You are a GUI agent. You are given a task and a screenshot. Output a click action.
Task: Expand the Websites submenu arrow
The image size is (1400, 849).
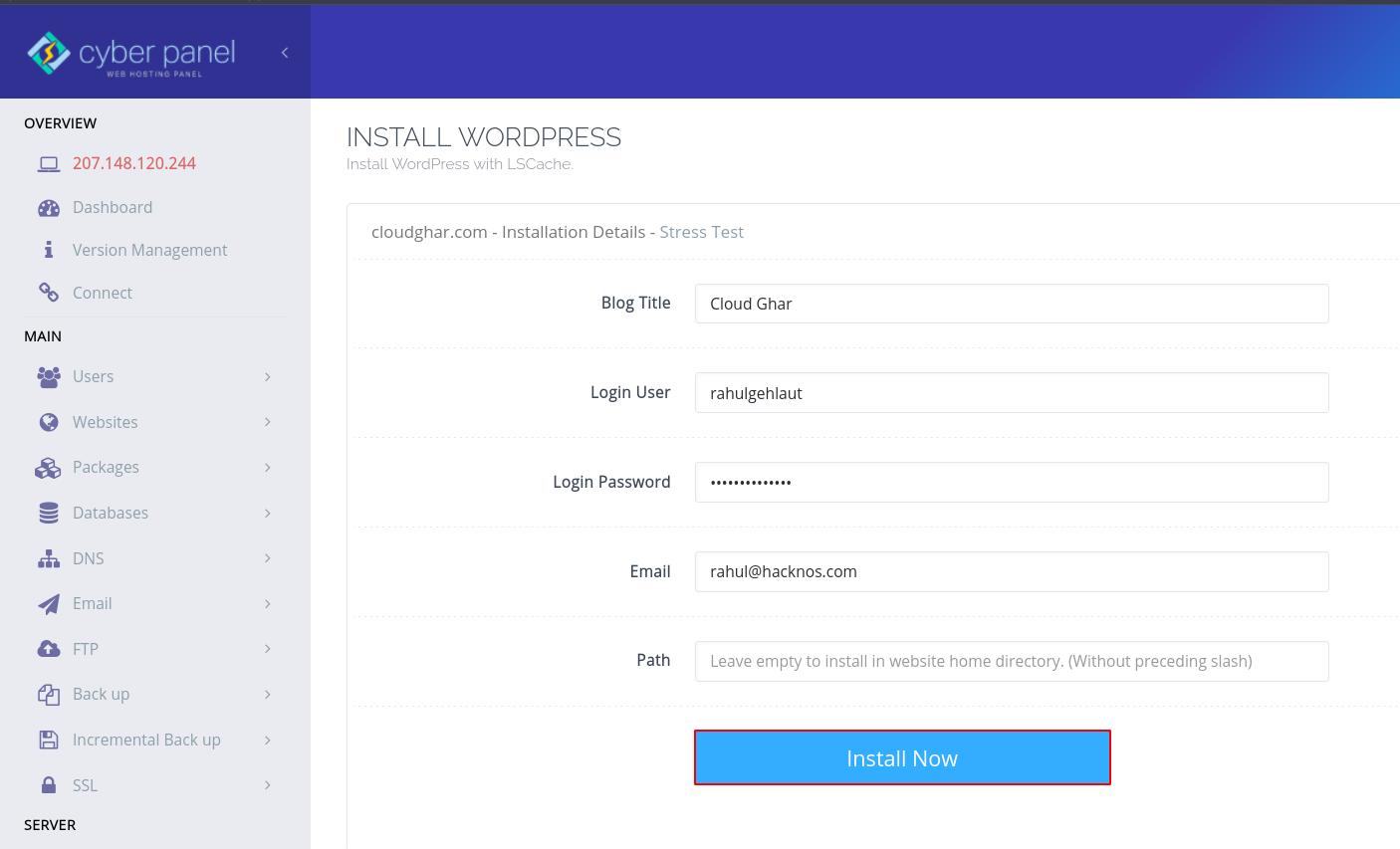[x=268, y=422]
